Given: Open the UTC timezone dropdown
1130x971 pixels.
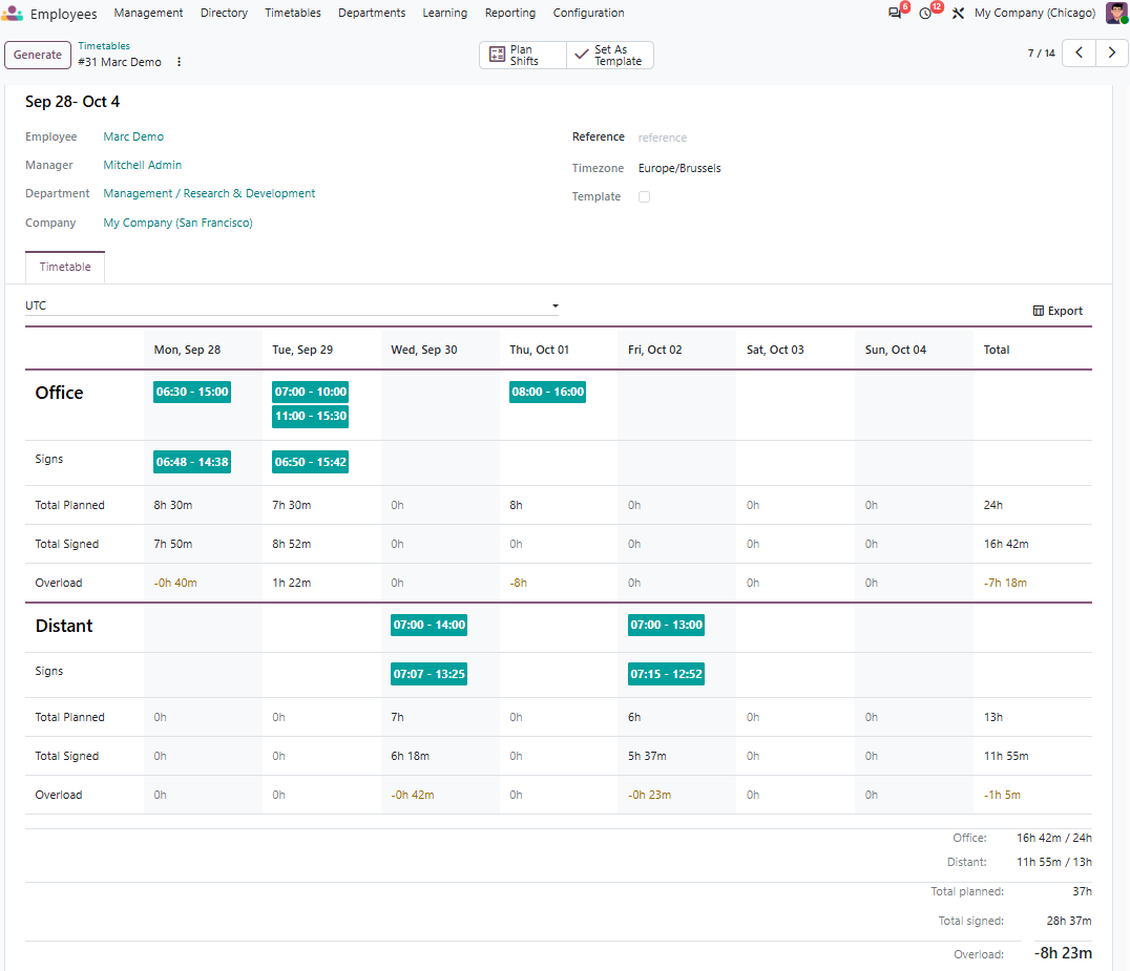Looking at the screenshot, I should (292, 306).
